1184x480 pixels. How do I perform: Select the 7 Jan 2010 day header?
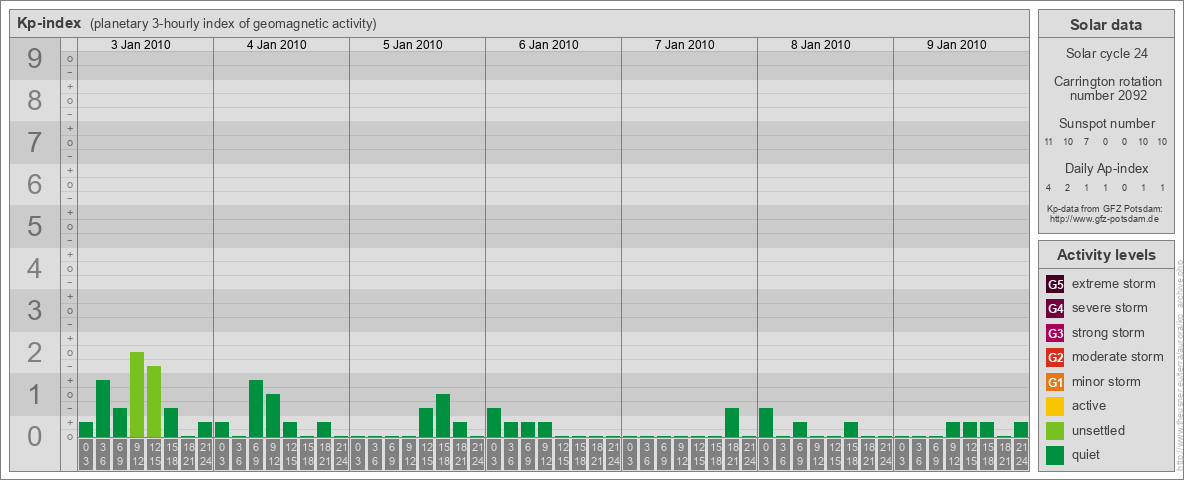point(684,45)
